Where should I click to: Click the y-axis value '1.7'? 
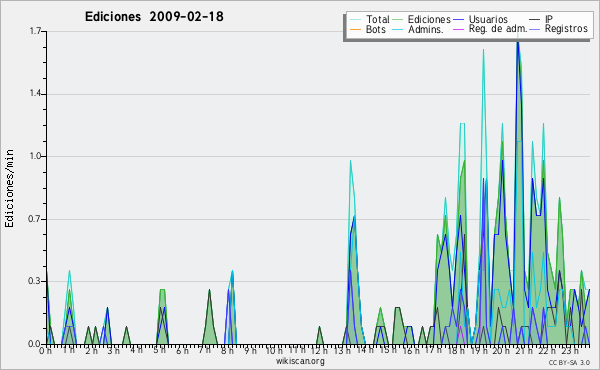pyautogui.click(x=35, y=31)
